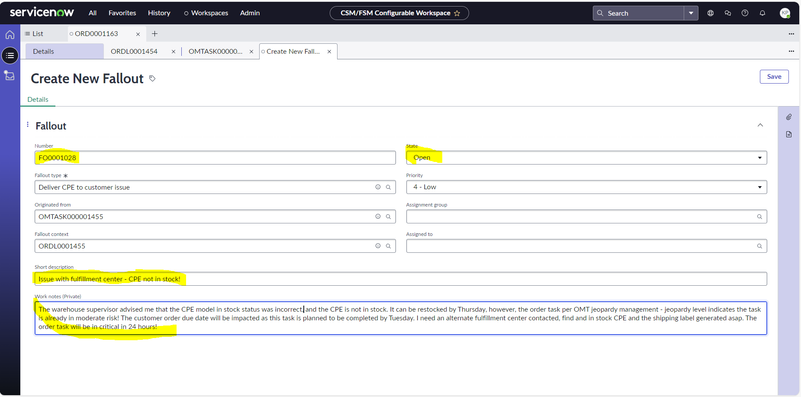Search Assignment group lookup magnifier
801x397 pixels.
pos(760,217)
